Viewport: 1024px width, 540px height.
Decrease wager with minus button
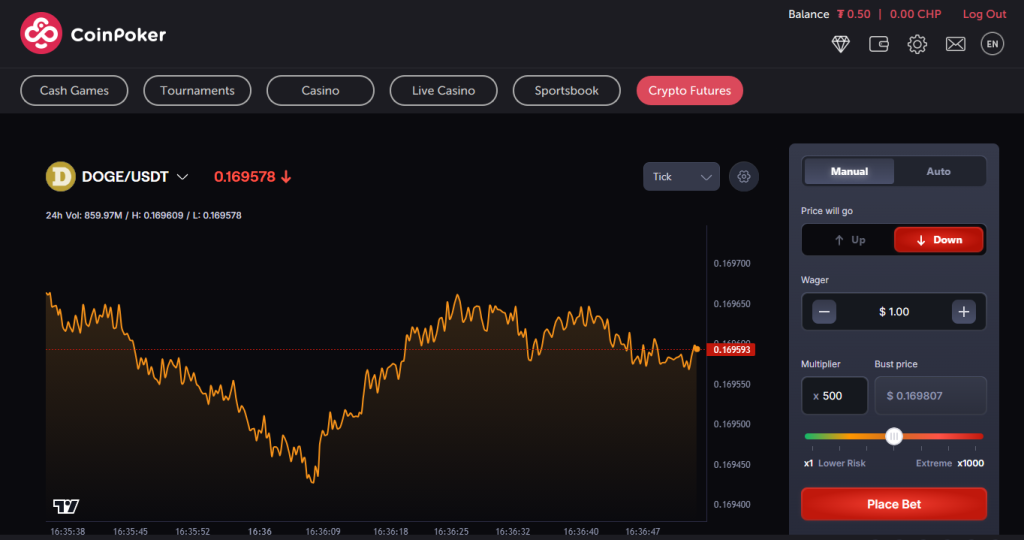[824, 311]
